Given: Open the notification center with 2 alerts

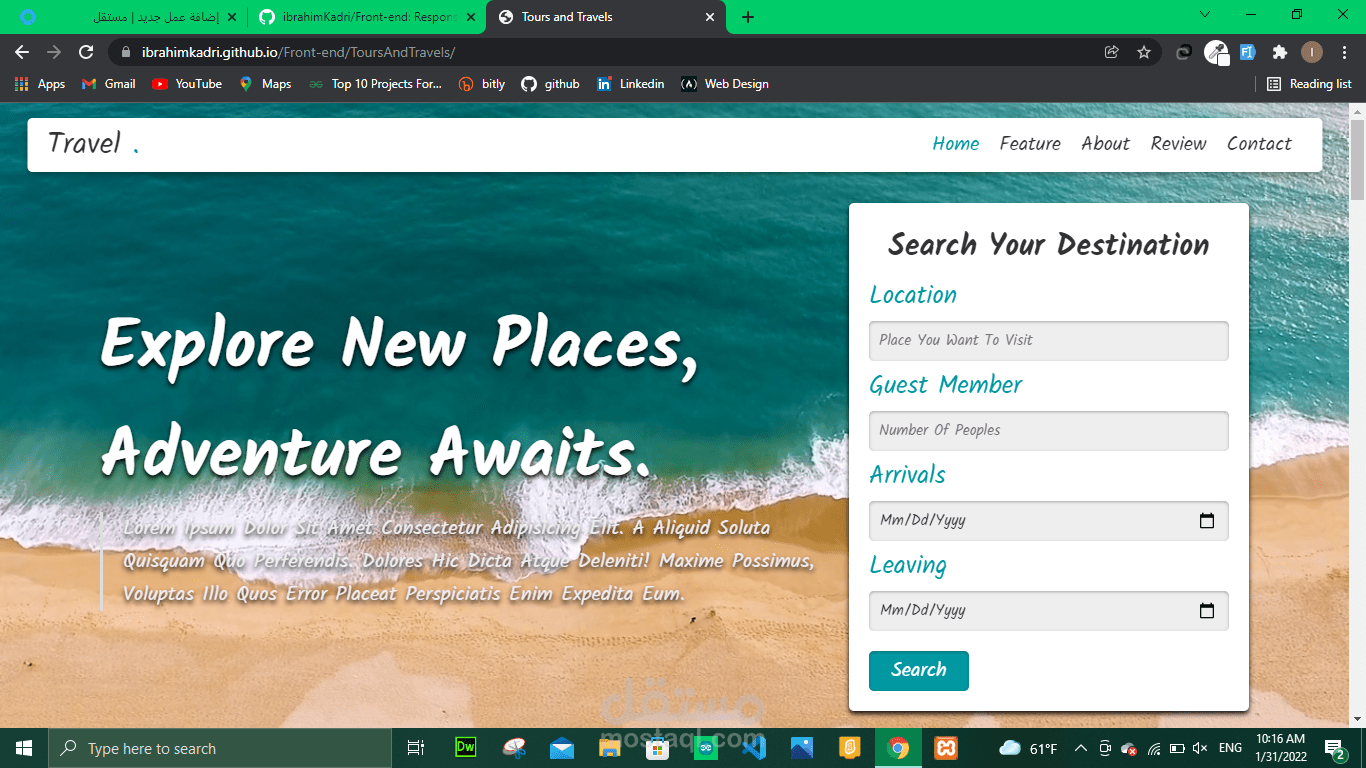Looking at the screenshot, I should click(1335, 748).
